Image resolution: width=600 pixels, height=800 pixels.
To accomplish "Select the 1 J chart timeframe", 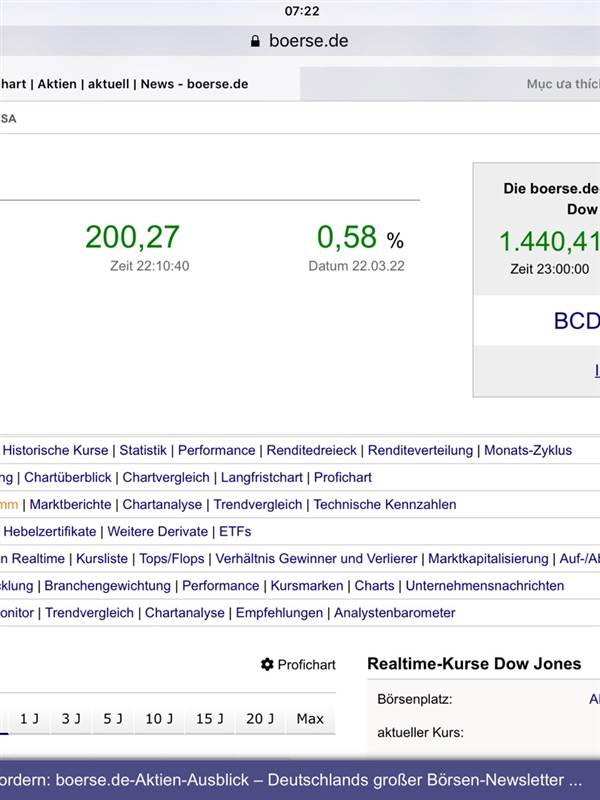I will [x=29, y=719].
